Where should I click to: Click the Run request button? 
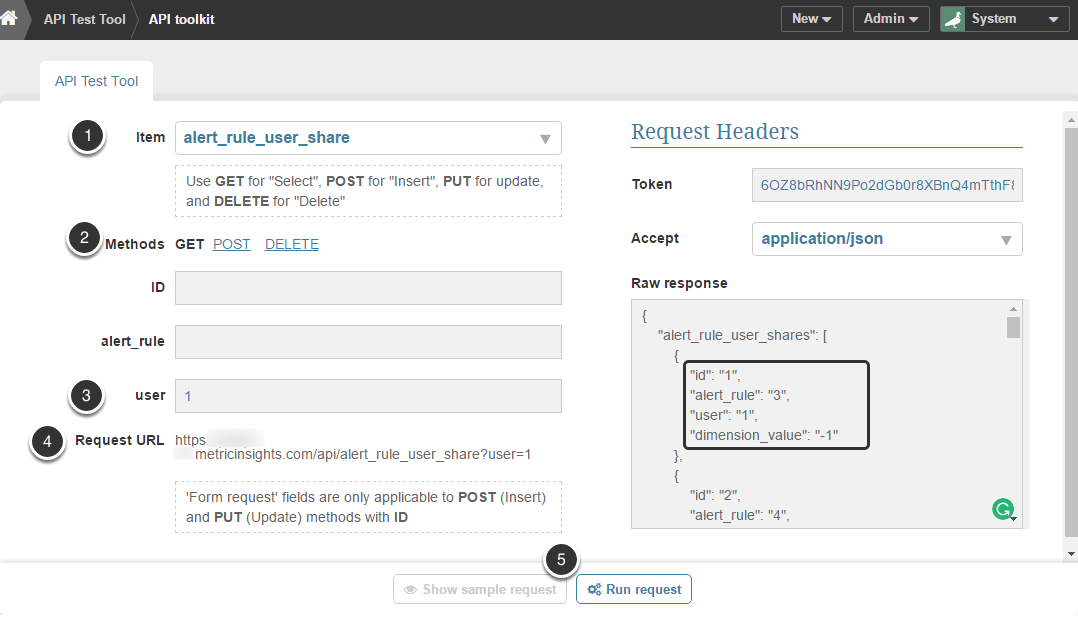point(634,590)
